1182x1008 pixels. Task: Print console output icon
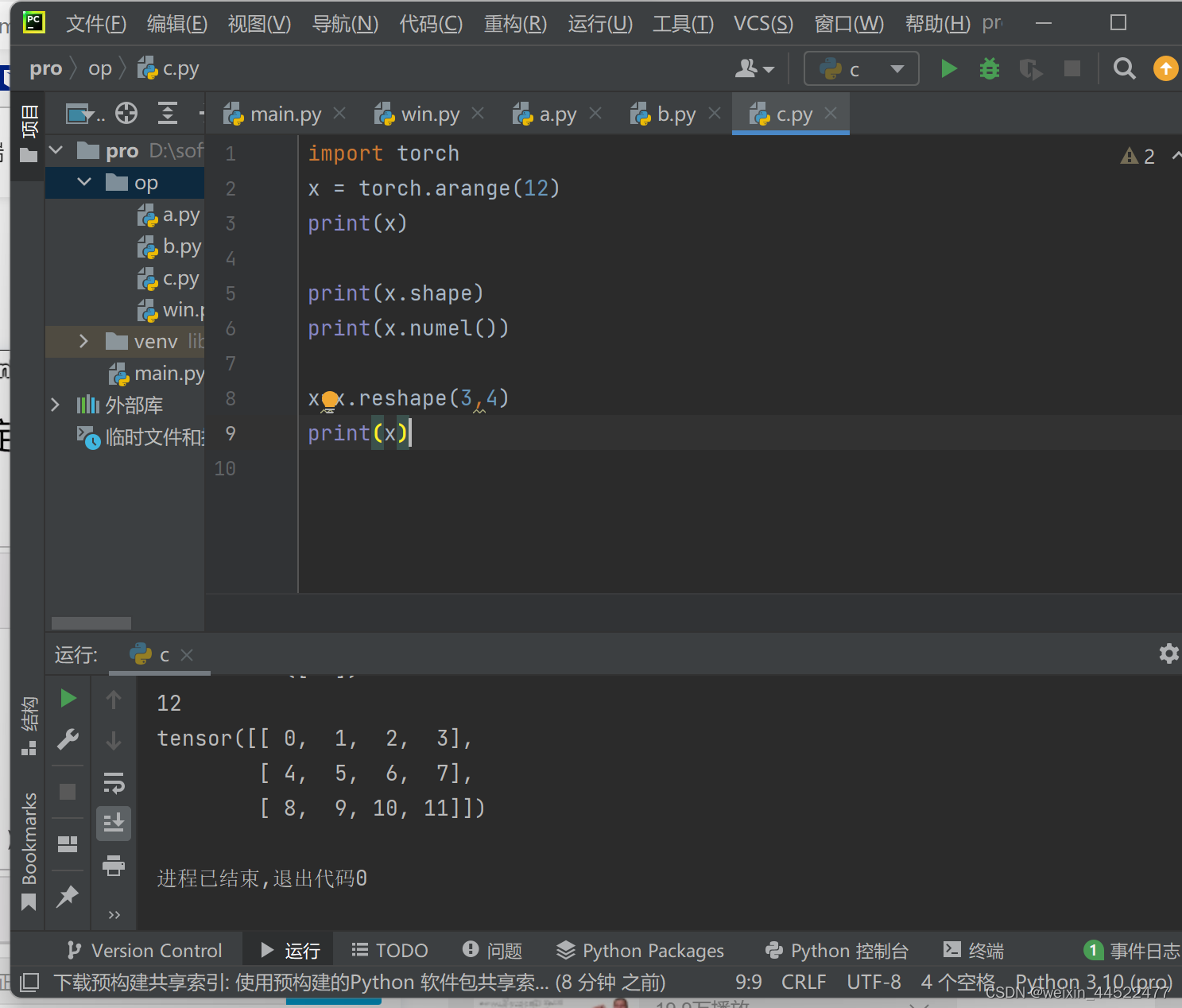point(114,865)
